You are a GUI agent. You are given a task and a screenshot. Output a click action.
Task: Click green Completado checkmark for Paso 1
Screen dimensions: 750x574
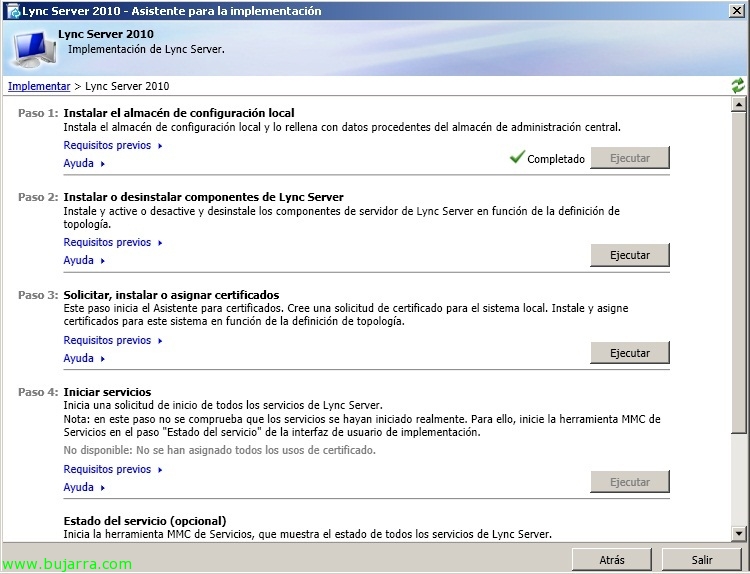[517, 156]
